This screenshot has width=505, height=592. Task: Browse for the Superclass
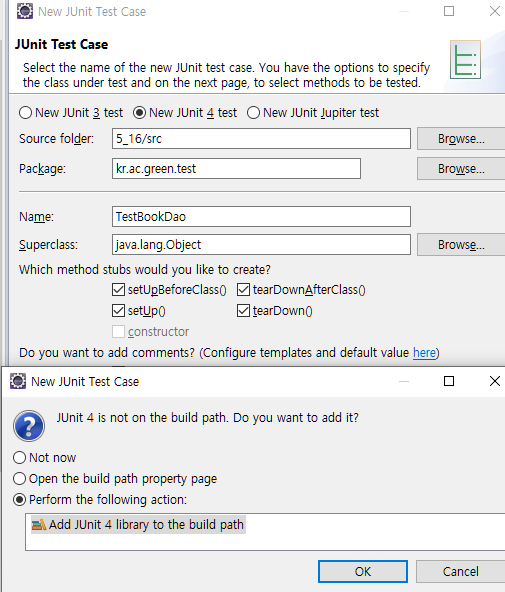point(461,245)
